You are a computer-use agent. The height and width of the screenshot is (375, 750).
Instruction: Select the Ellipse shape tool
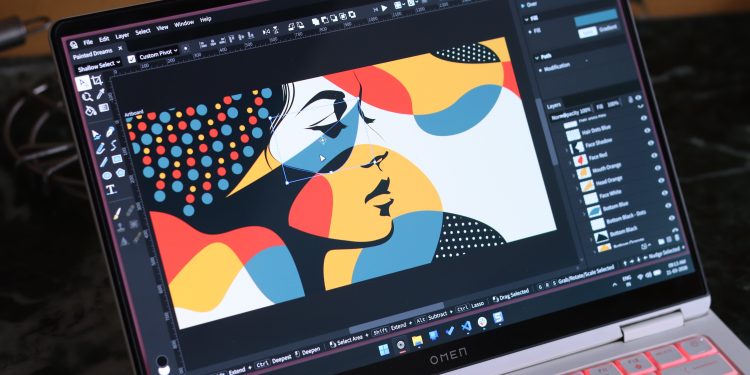click(107, 176)
